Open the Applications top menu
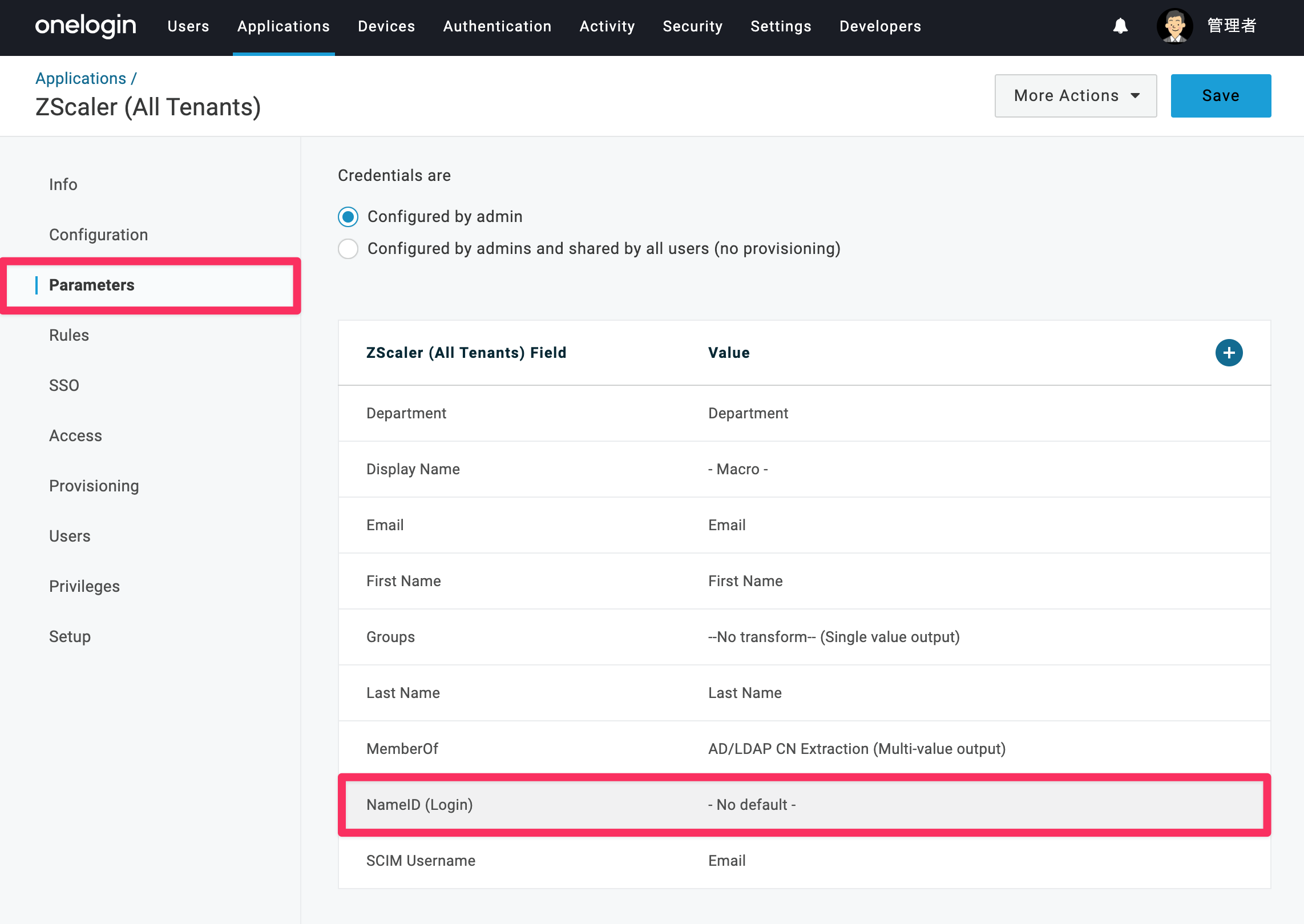Image resolution: width=1304 pixels, height=924 pixels. (x=284, y=26)
